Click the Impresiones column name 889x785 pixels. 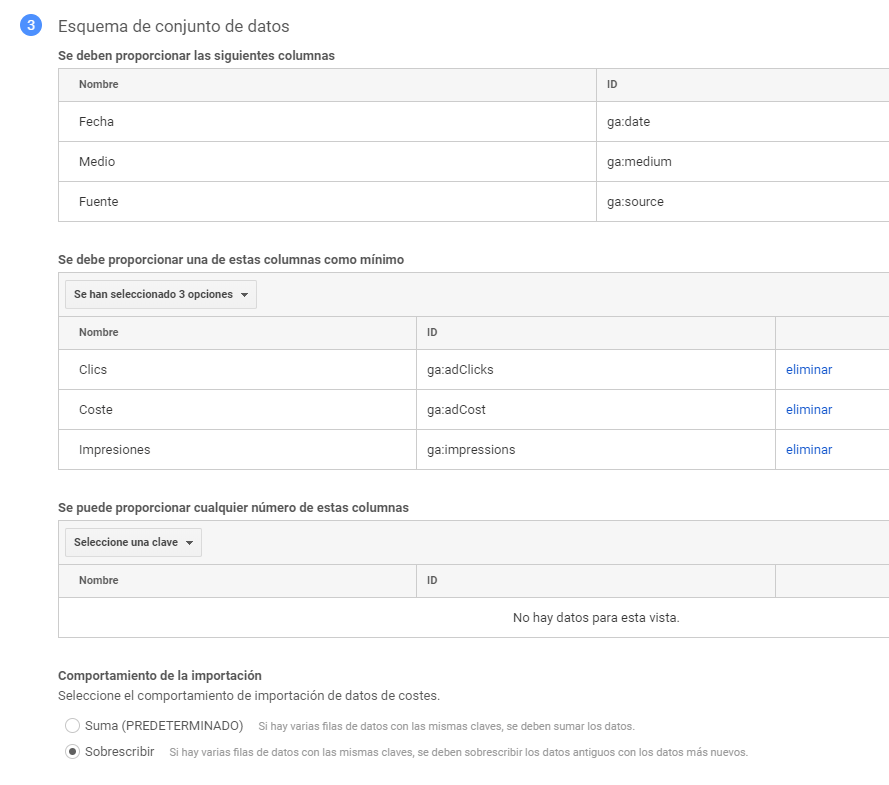tap(115, 449)
